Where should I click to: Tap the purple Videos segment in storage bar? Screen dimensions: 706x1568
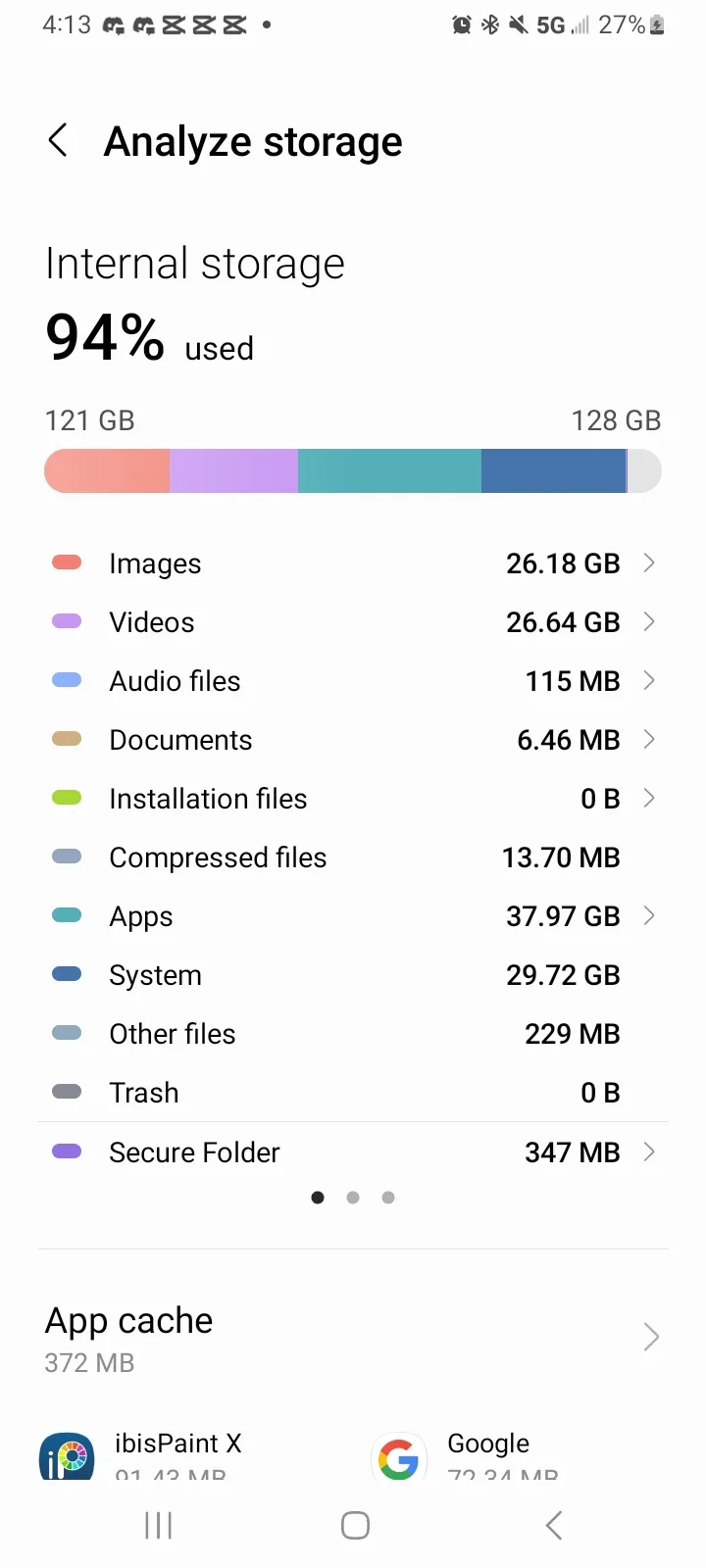point(233,471)
